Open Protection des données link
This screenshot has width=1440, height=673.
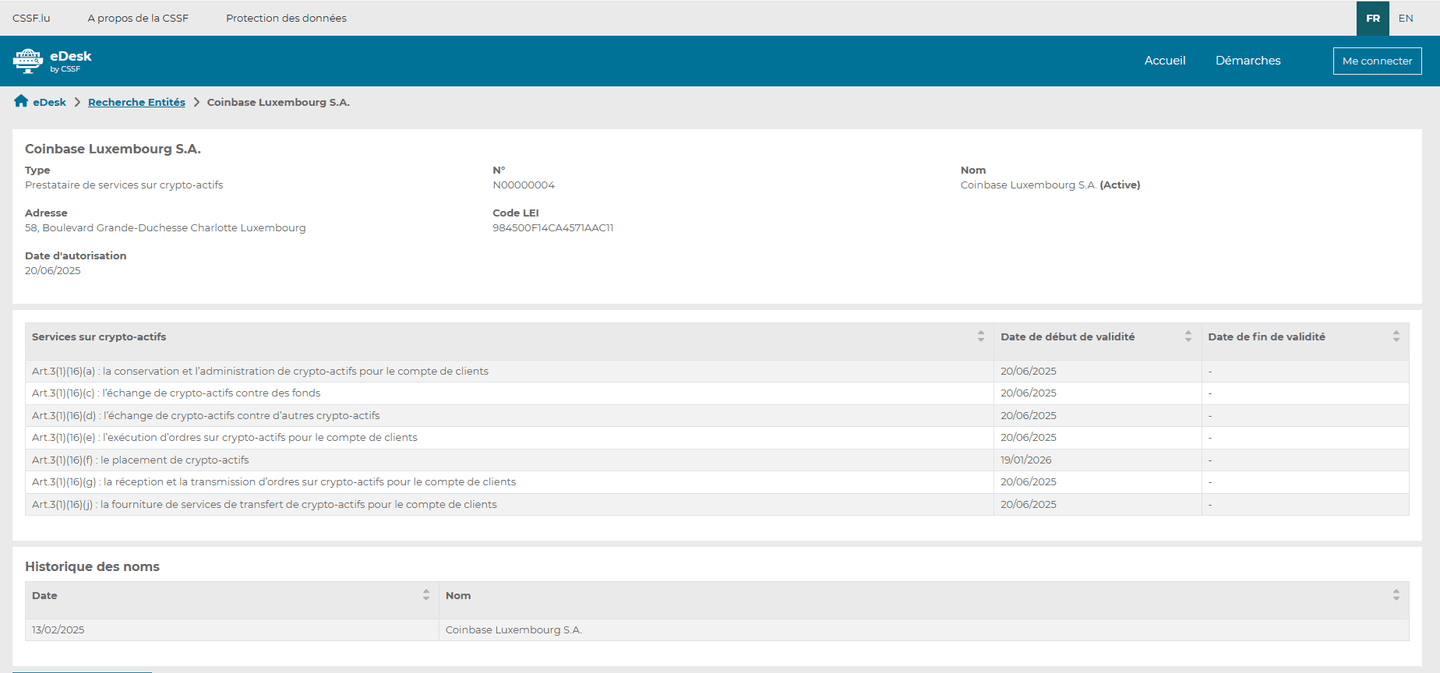(286, 18)
